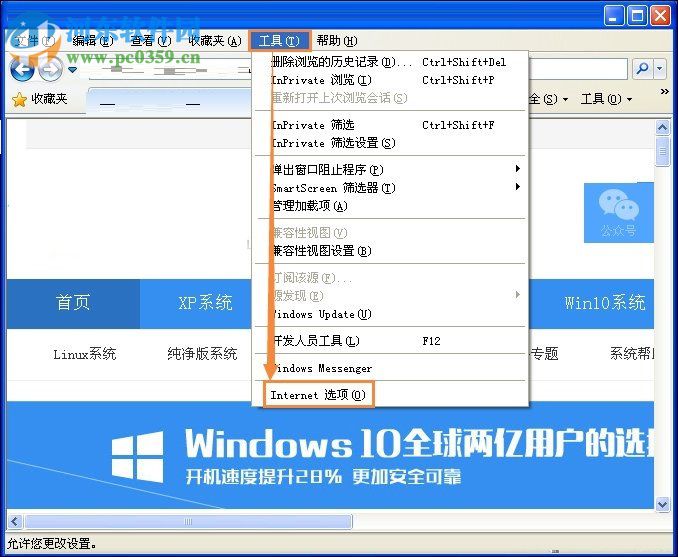Click the 专题 link
The height and width of the screenshot is (557, 678).
pyautogui.click(x=544, y=354)
